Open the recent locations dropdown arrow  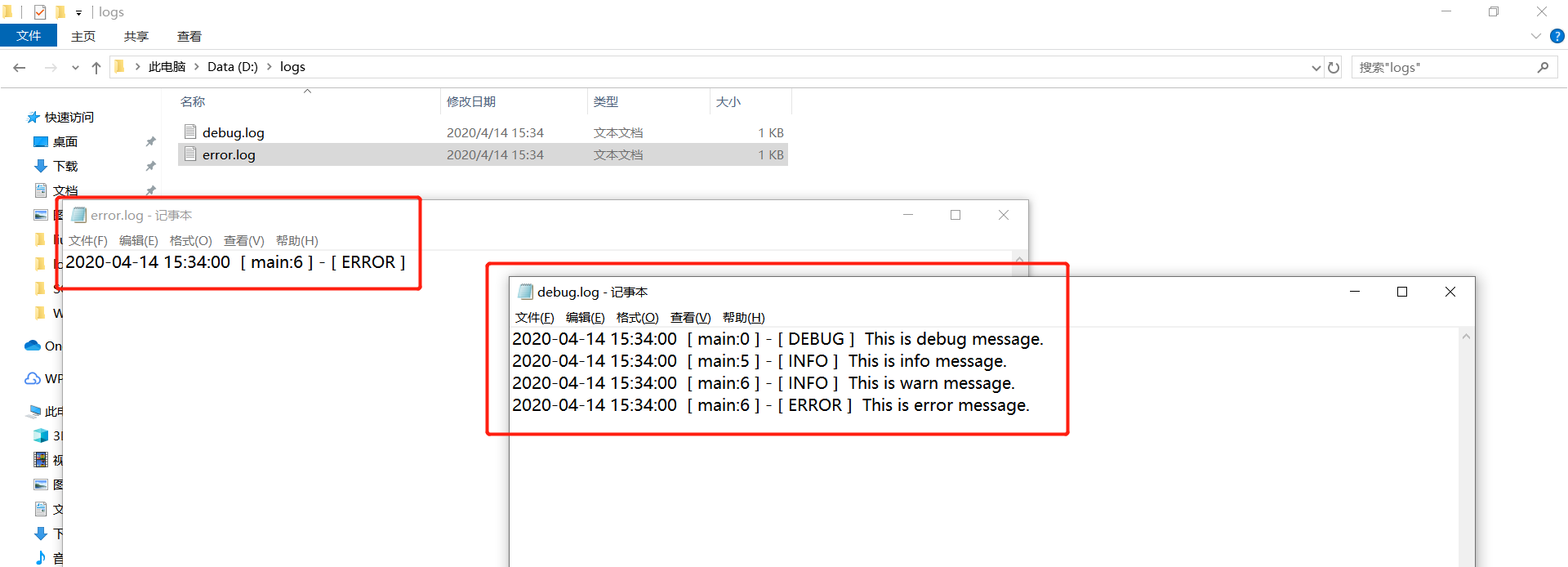75,68
